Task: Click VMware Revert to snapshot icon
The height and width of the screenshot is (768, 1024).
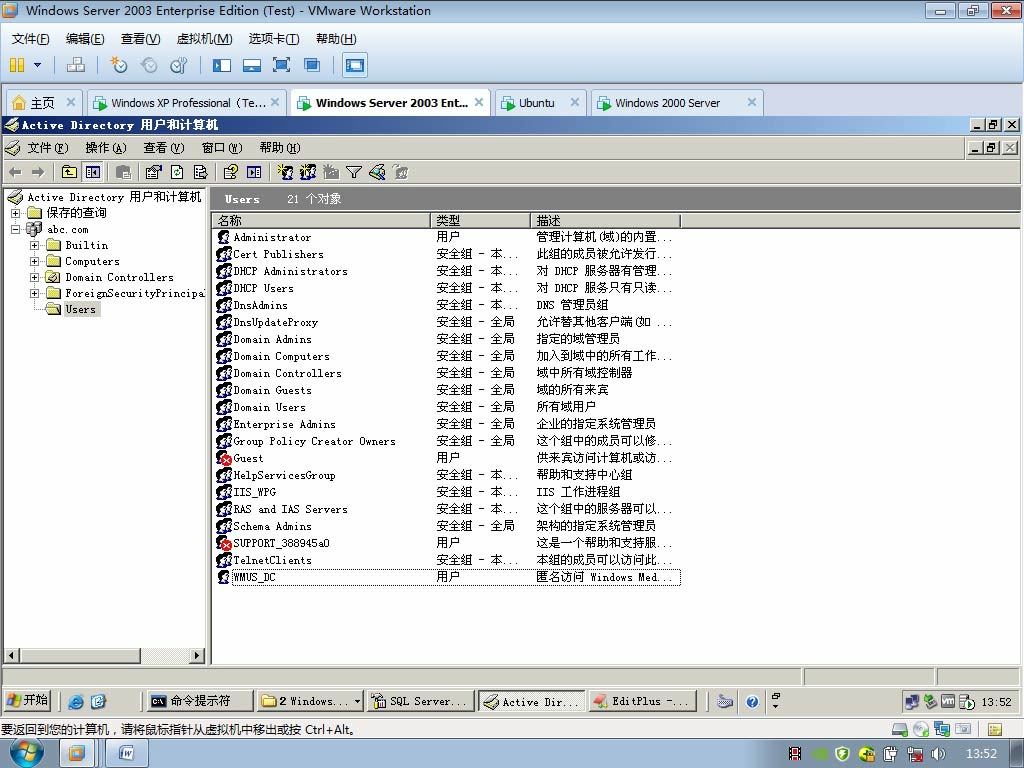Action: click(149, 65)
